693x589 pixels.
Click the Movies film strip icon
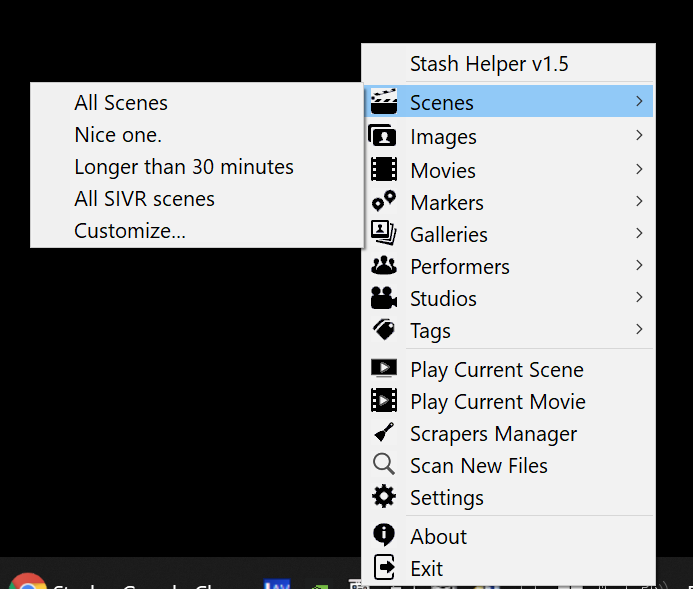(384, 169)
